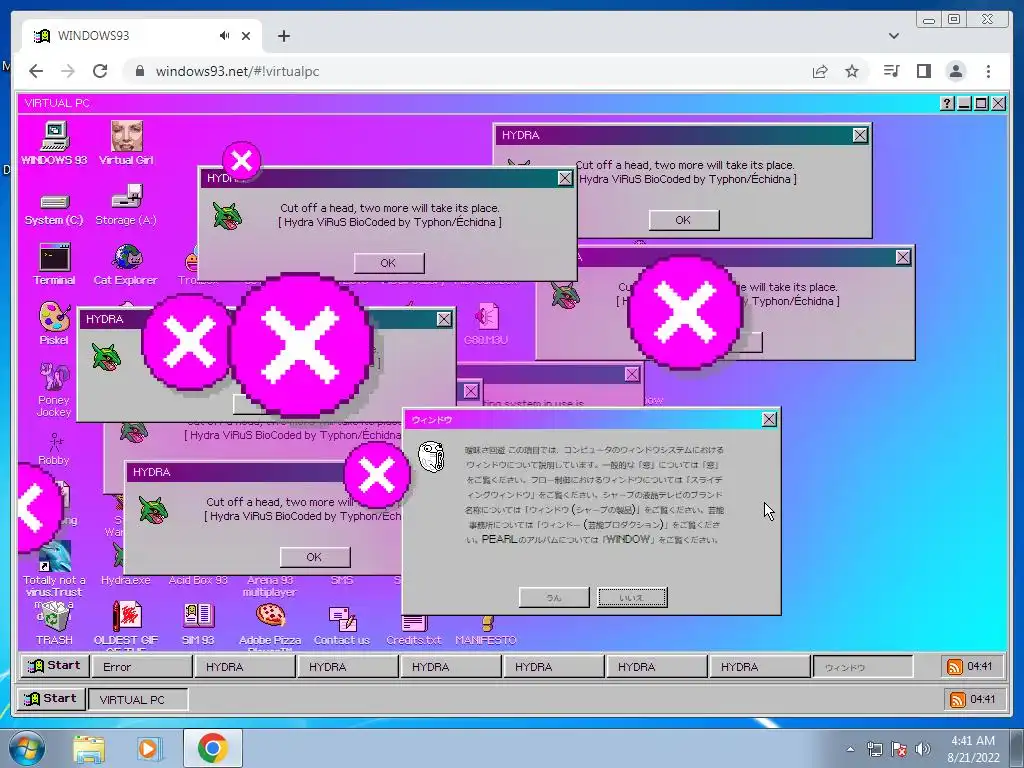The width and height of the screenshot is (1024, 768).
Task: Open the Contact us icon
Action: click(342, 625)
